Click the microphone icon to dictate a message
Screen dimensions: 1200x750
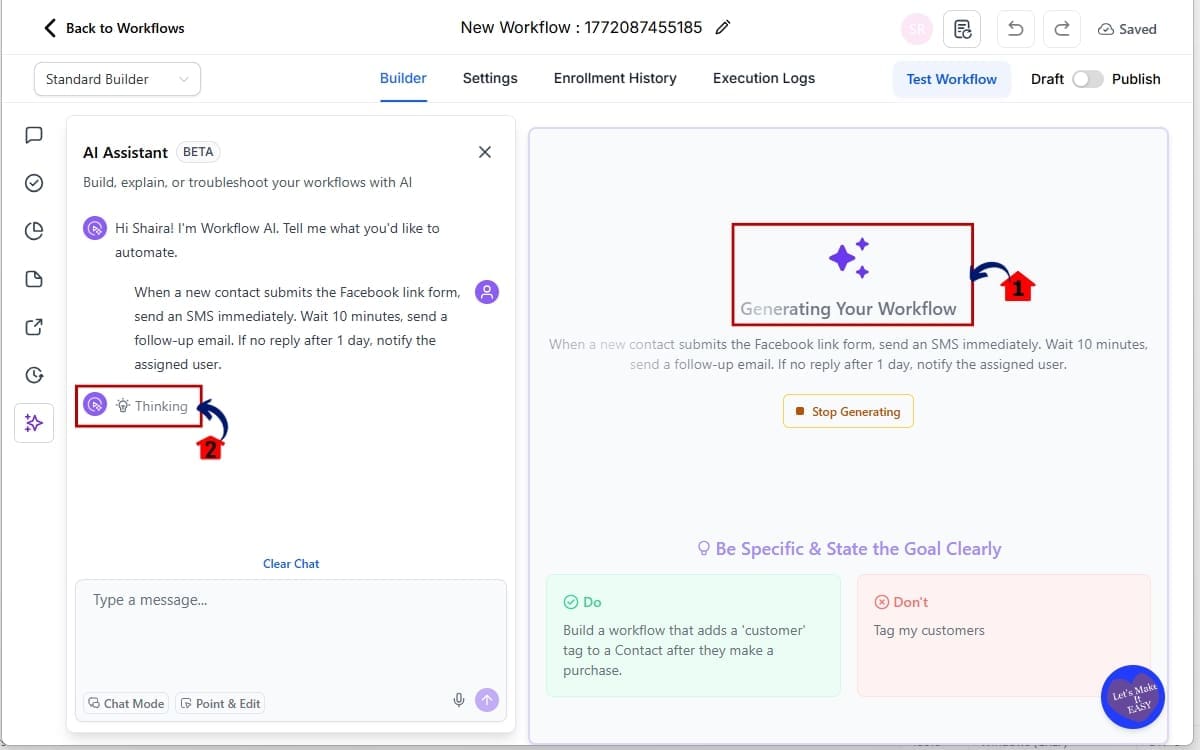tap(459, 700)
